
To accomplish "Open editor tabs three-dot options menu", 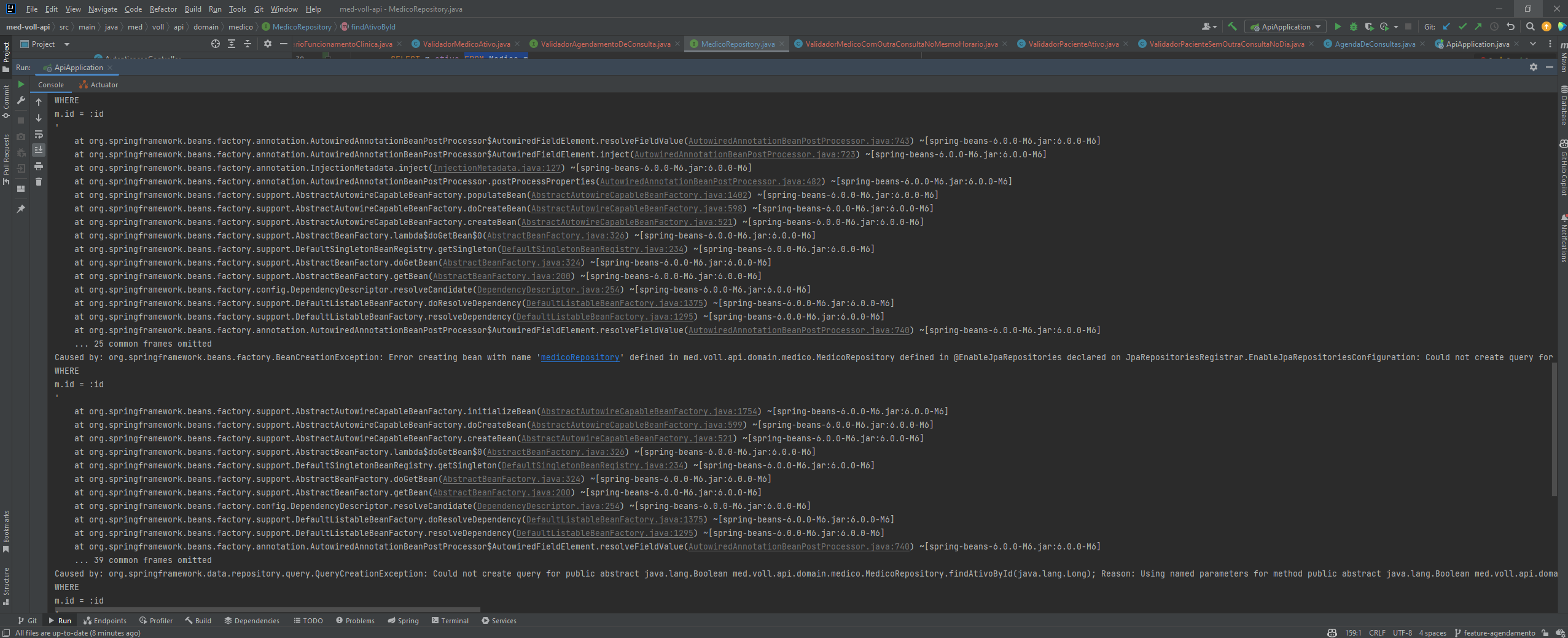I will pos(1550,44).
